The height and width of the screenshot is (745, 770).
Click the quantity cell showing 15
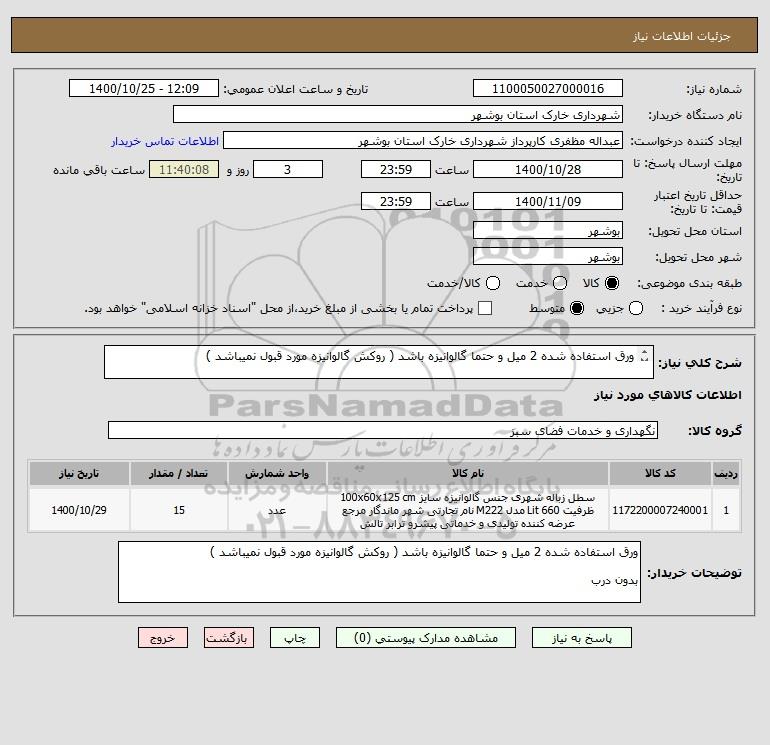click(x=179, y=510)
